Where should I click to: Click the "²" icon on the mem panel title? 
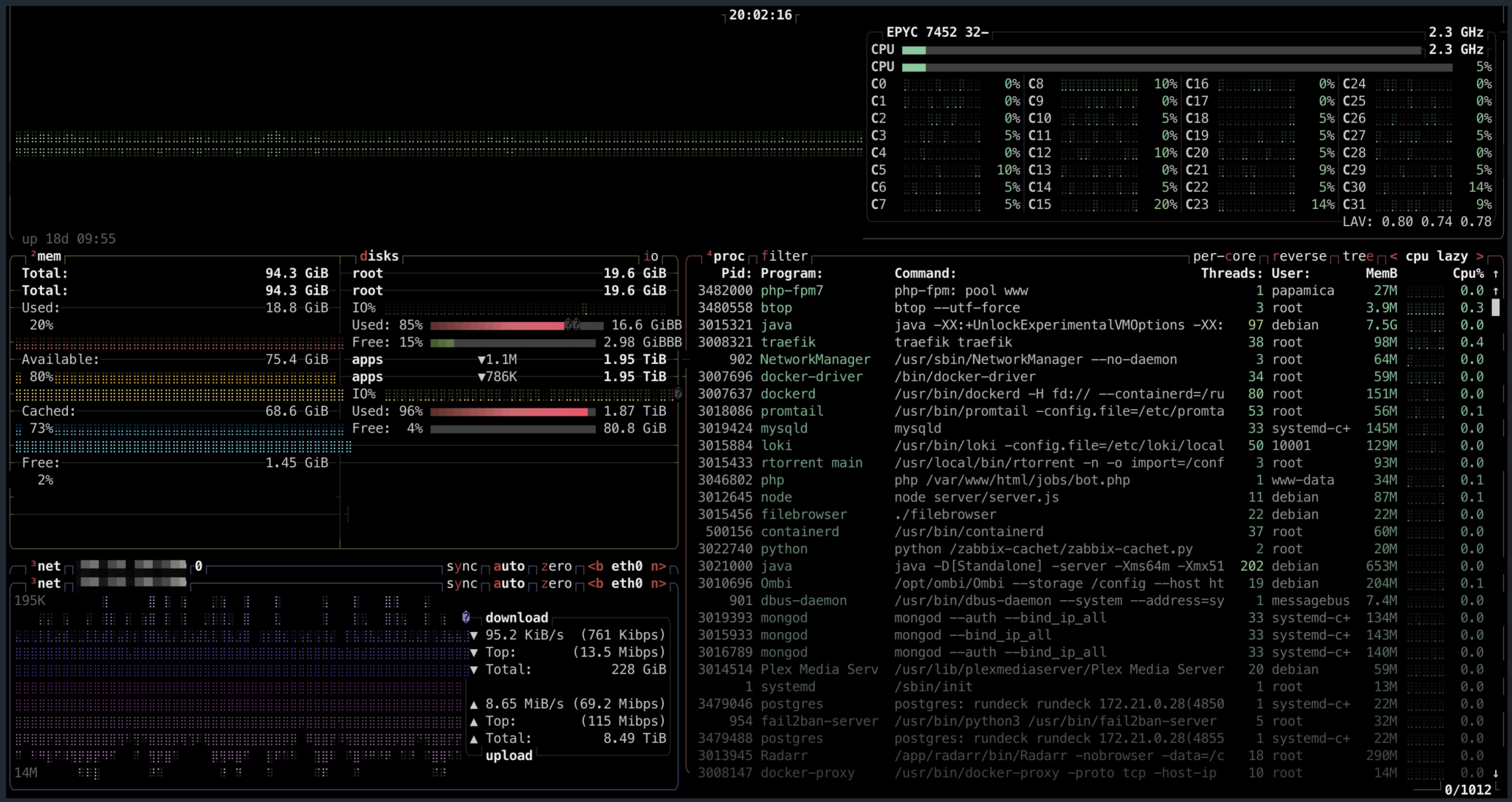click(x=34, y=256)
